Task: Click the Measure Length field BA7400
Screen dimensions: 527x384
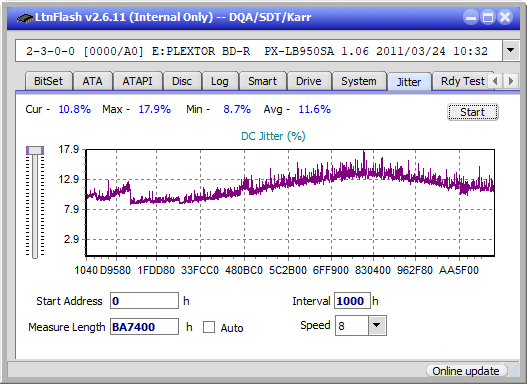Action: point(144,327)
